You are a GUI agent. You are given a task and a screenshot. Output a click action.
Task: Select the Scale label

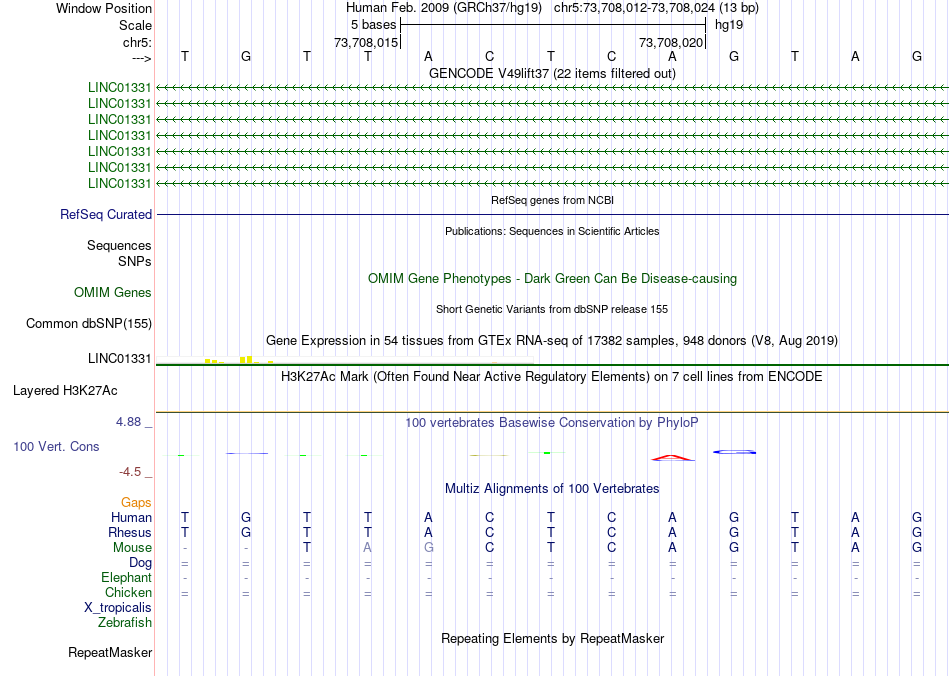tap(135, 25)
